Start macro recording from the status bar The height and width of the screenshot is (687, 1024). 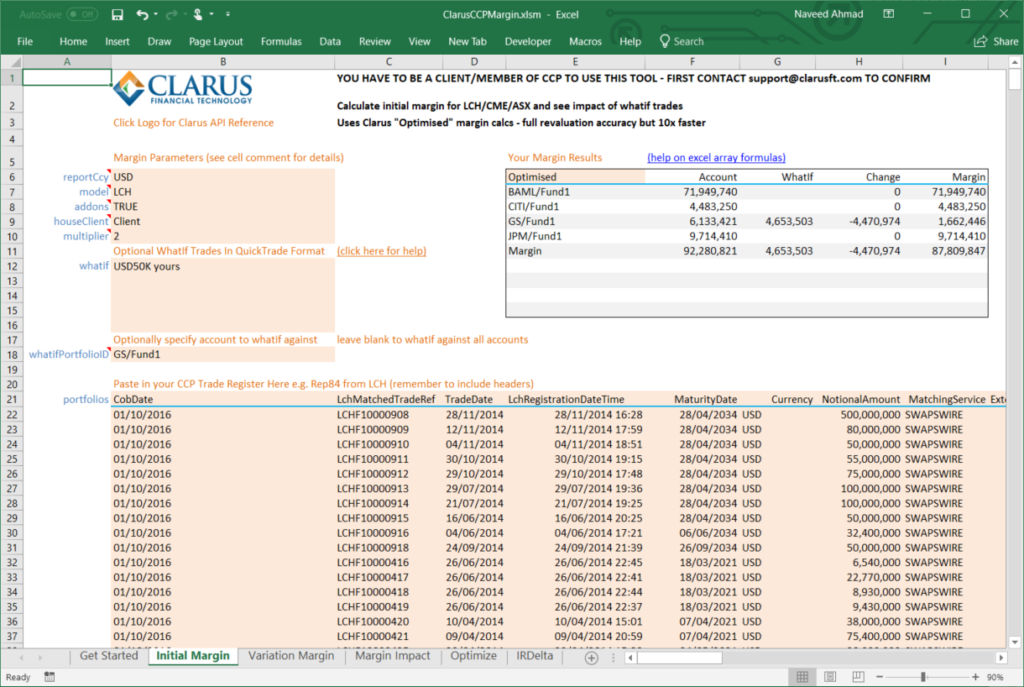50,677
